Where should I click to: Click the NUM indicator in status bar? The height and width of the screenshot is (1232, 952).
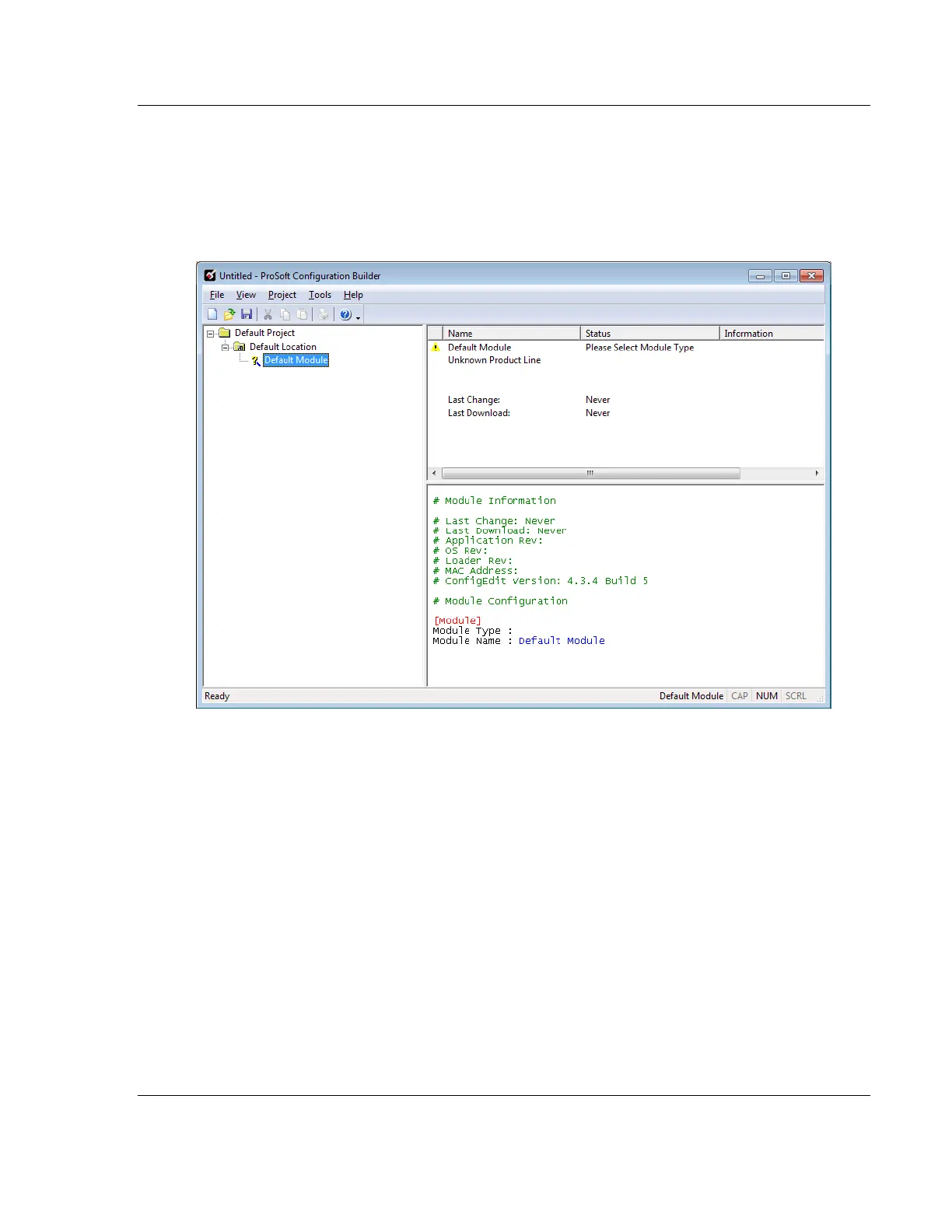point(767,696)
